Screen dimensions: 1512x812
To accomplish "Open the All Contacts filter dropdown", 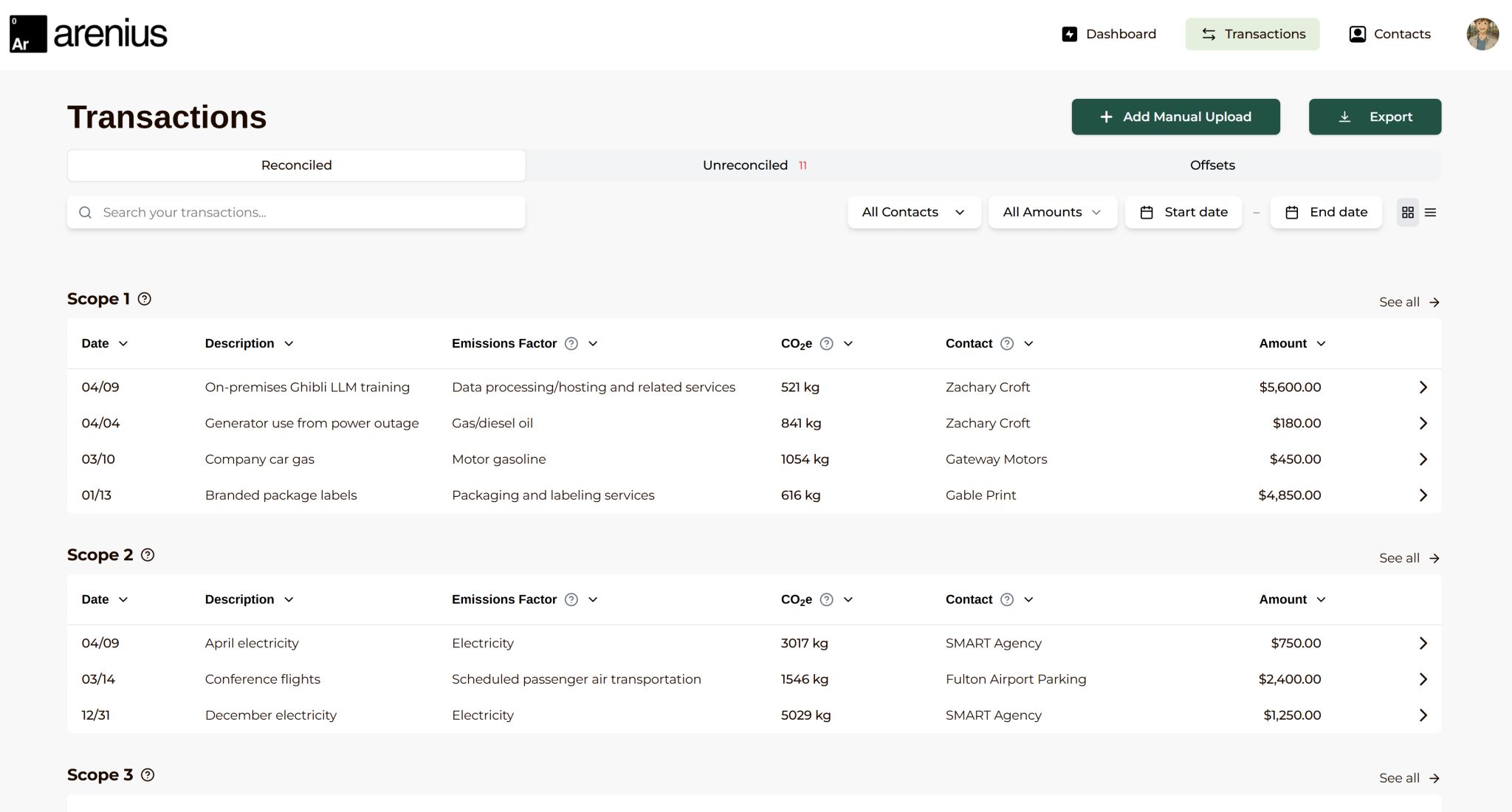I will 914,212.
